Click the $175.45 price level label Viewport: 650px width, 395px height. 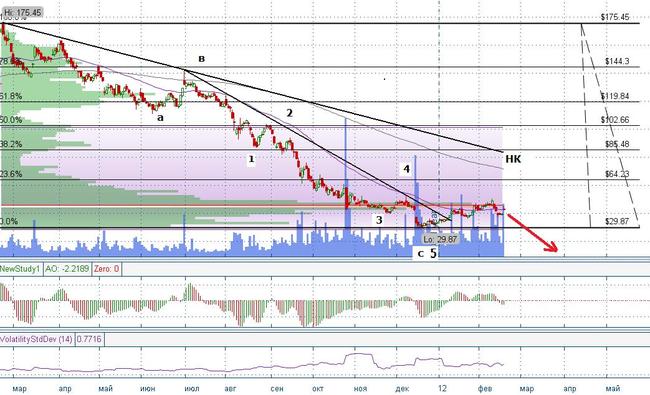coord(615,17)
